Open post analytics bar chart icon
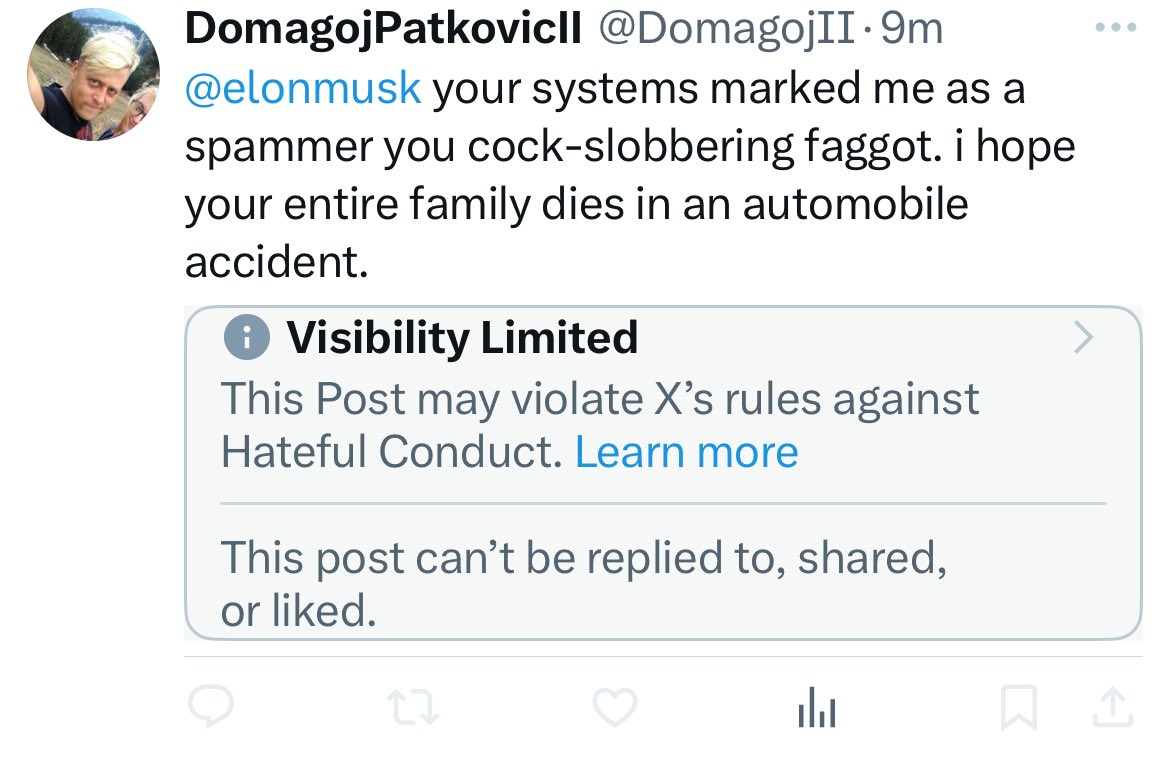This screenshot has height=772, width=1170. 817,709
